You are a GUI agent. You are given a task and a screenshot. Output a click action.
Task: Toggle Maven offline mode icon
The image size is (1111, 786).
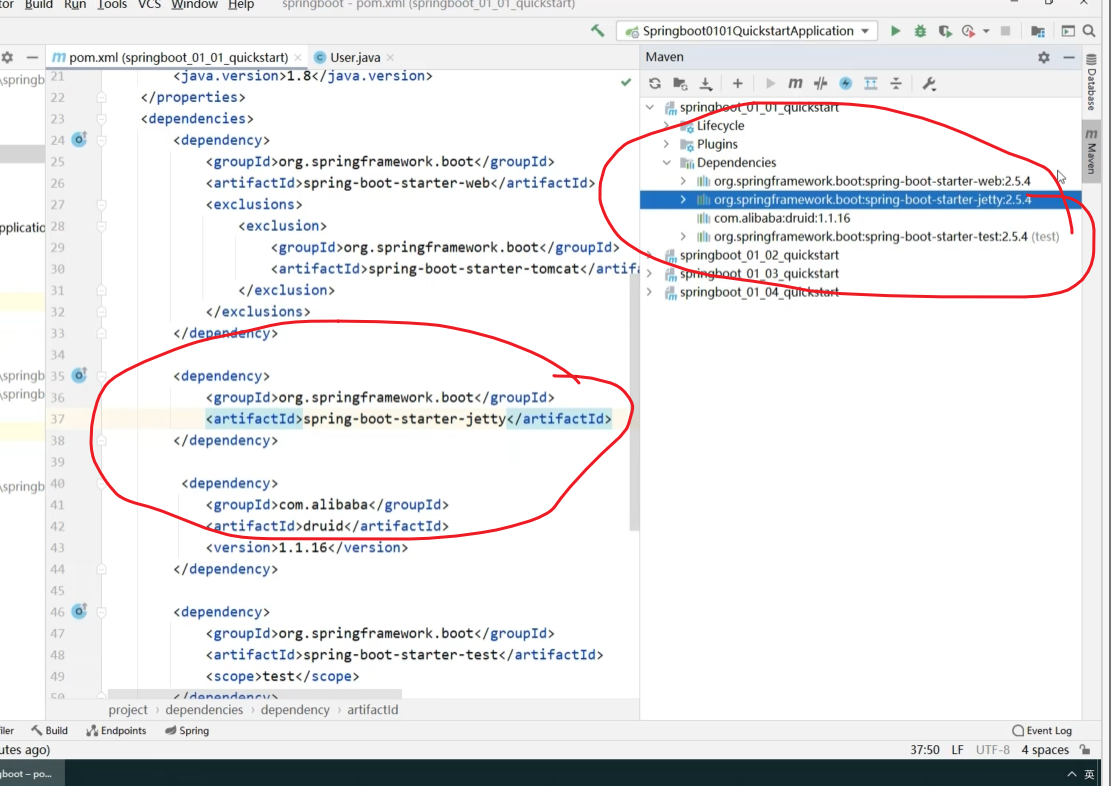(845, 84)
